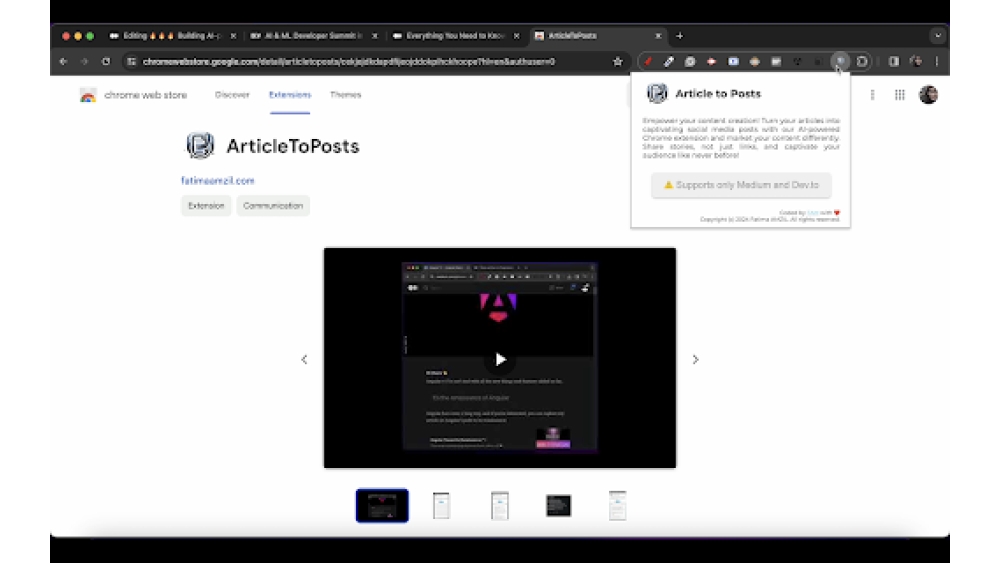Open the Chrome profile avatar in toolbar

point(916,62)
